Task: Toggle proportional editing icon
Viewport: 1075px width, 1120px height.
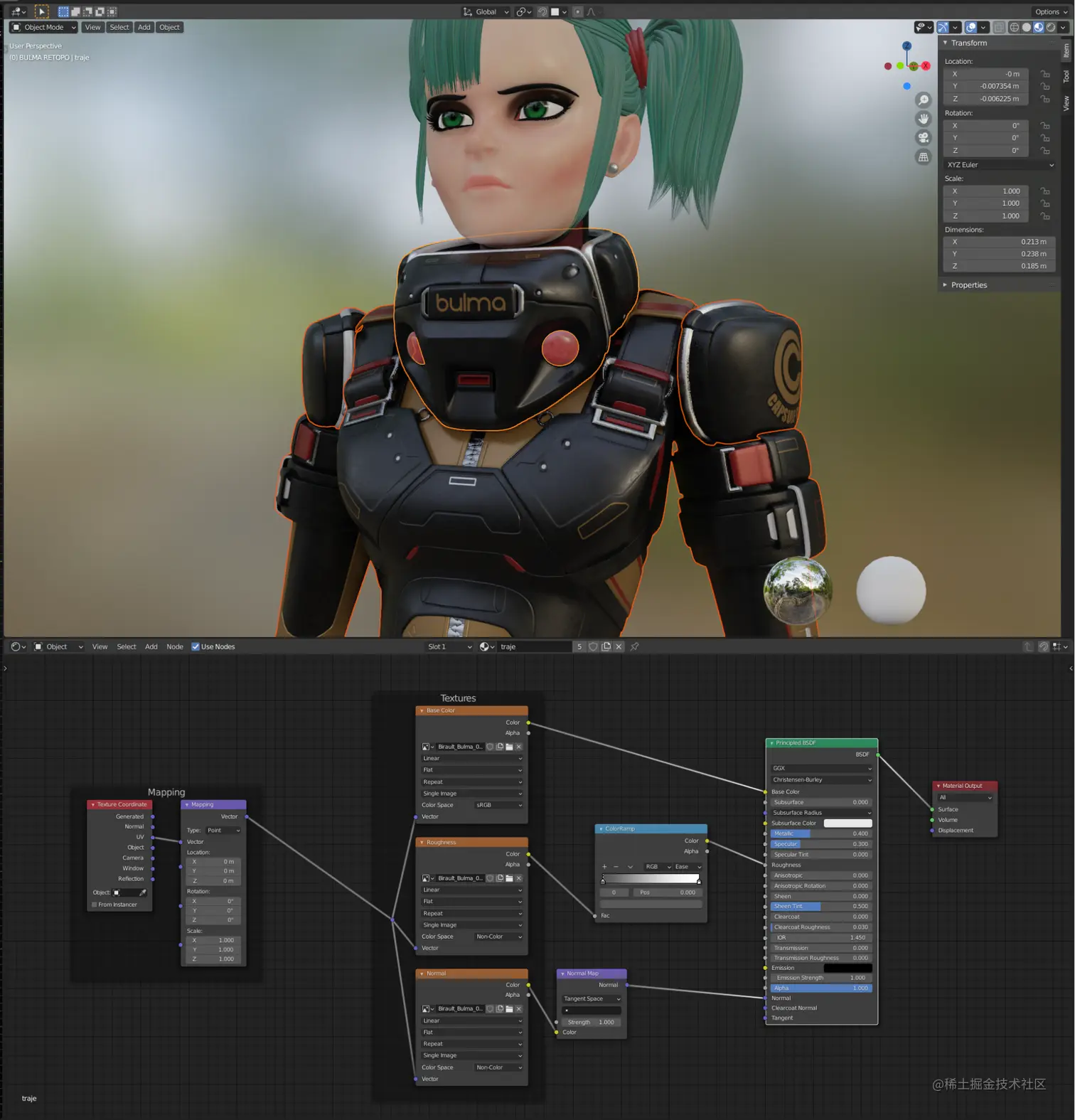Action: click(578, 11)
